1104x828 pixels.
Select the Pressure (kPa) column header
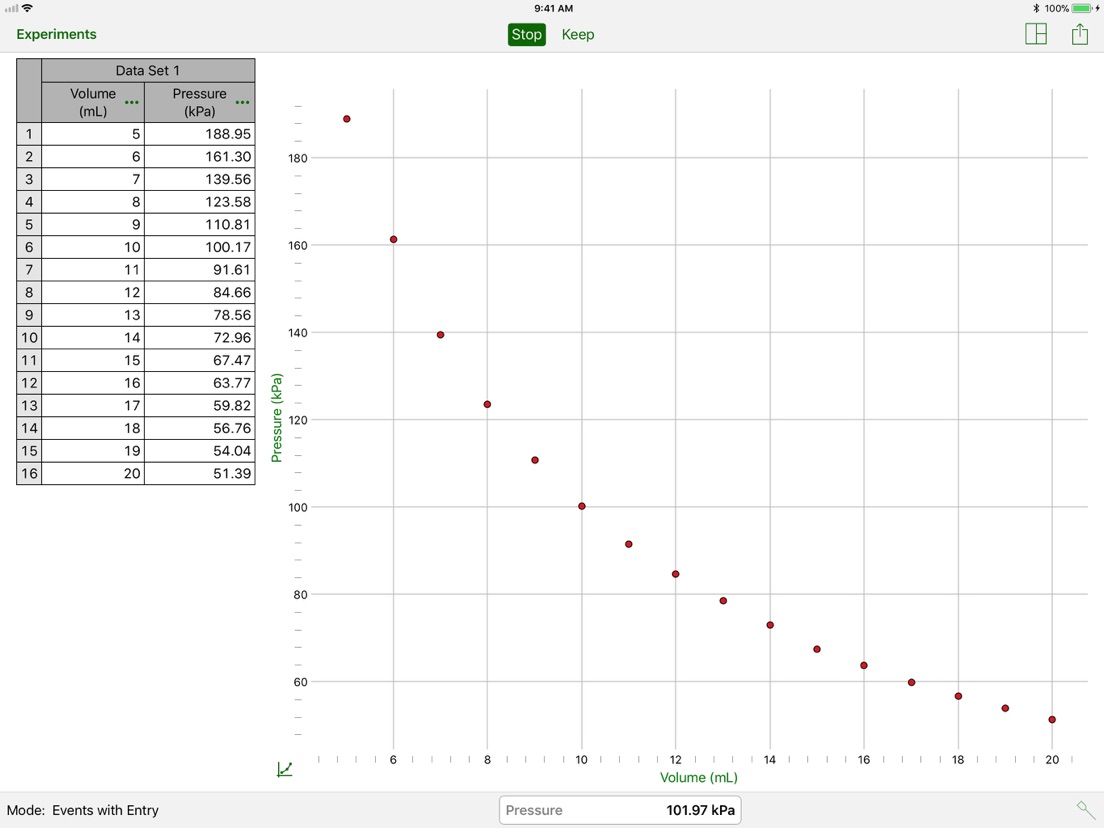[x=200, y=102]
